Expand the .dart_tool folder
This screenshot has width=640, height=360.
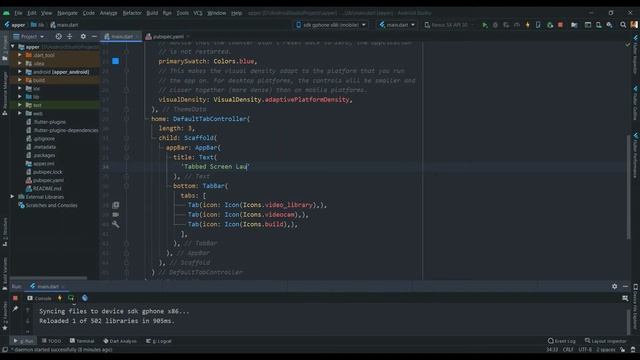point(20,55)
